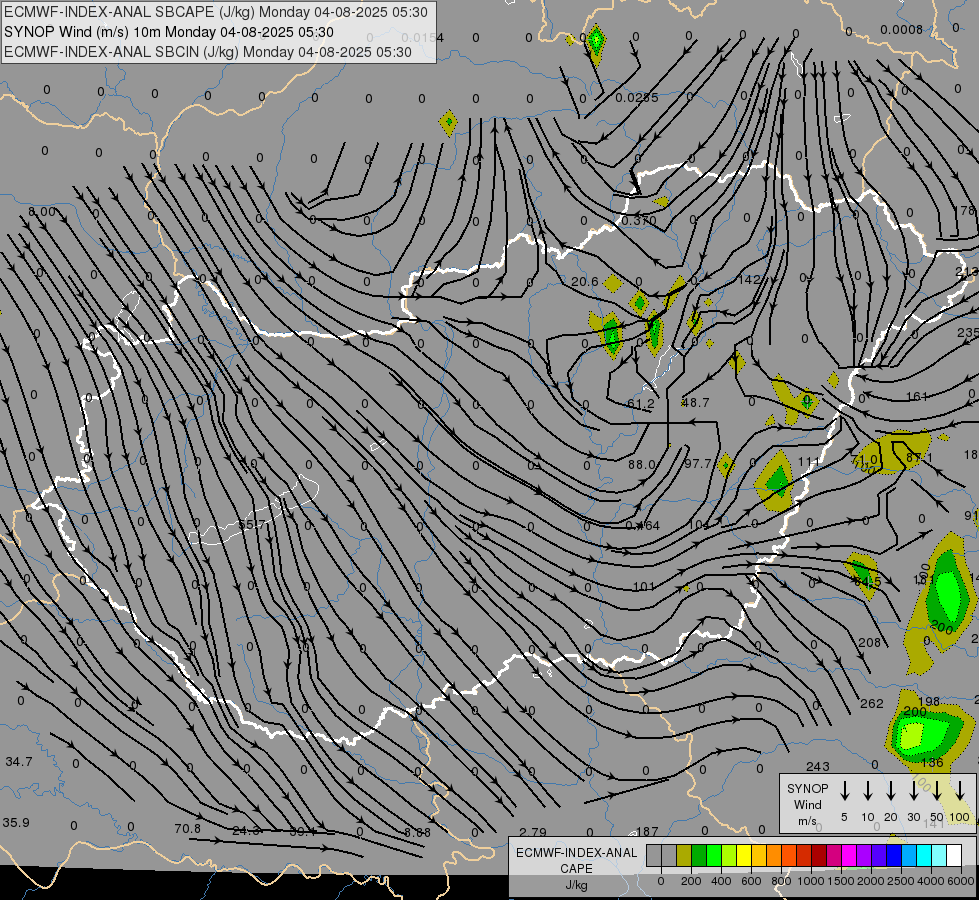Pick the pale cyan swatch right of 4000 tick
The image size is (979, 900).
(940, 856)
